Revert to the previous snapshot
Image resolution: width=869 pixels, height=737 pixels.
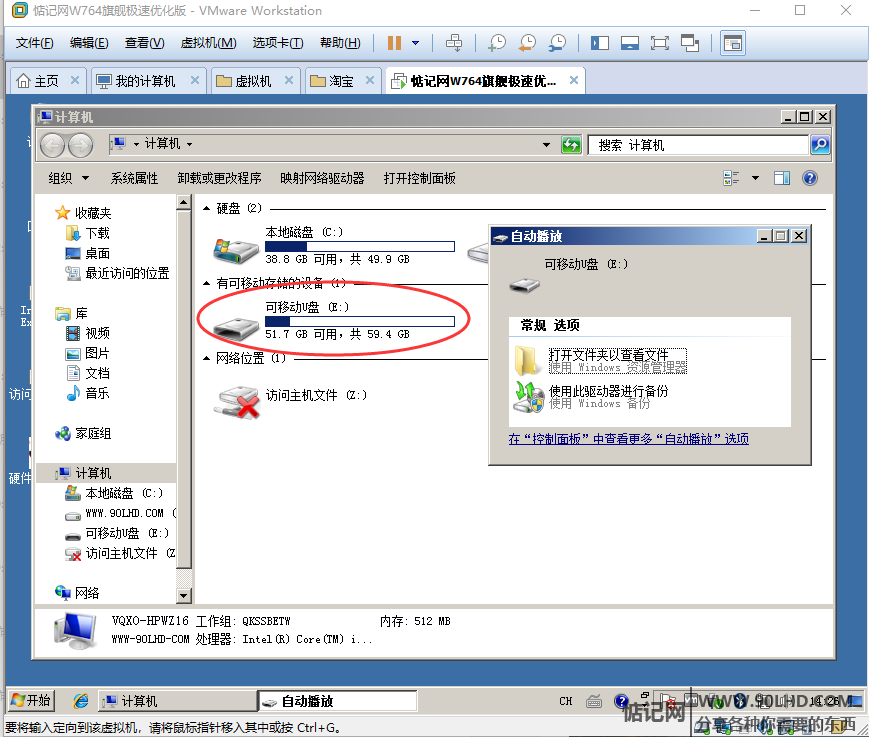tap(526, 43)
